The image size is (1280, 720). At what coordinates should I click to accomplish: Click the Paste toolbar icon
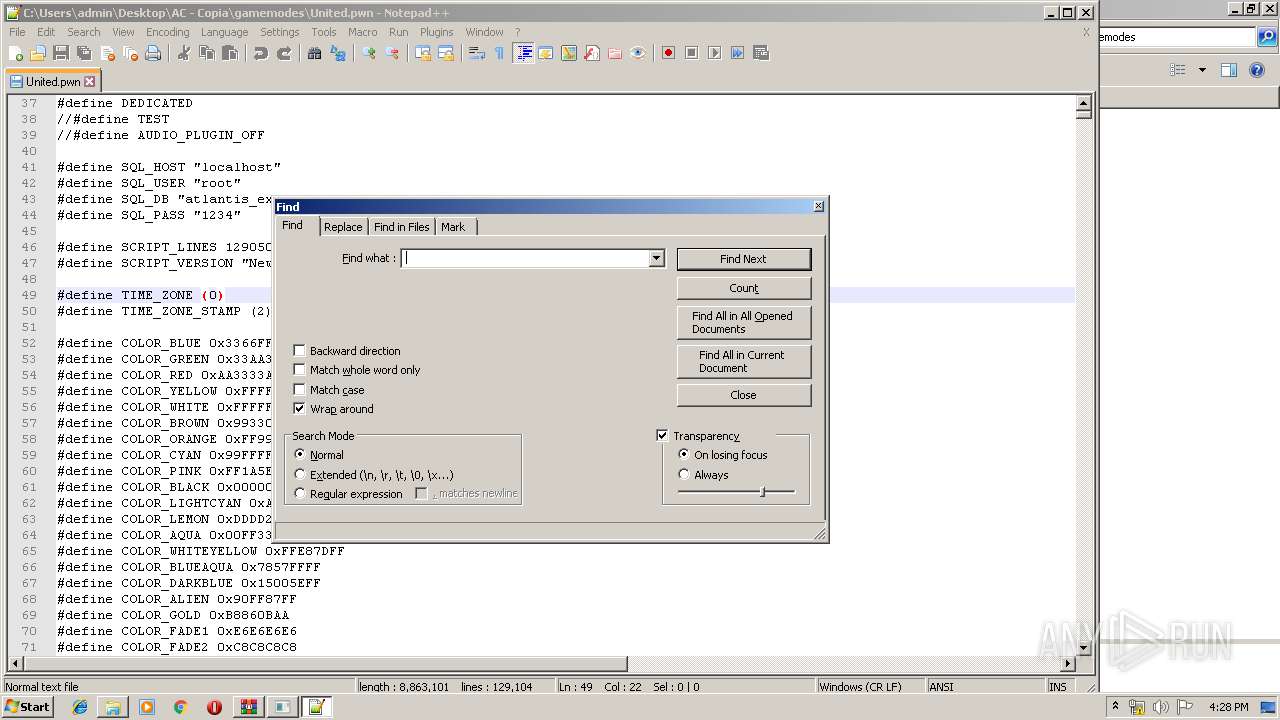pyautogui.click(x=230, y=53)
